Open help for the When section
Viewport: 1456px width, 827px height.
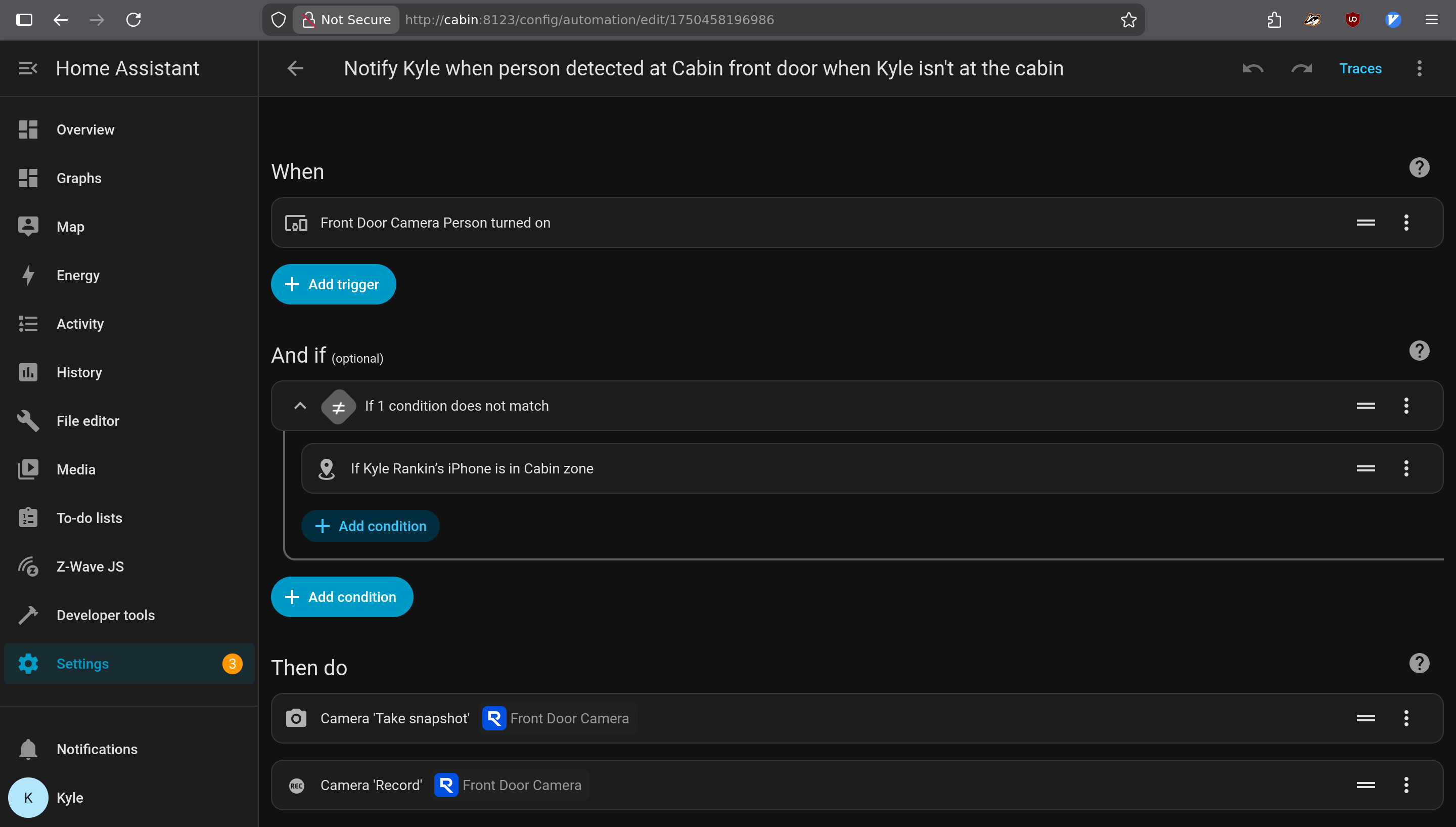coord(1419,167)
